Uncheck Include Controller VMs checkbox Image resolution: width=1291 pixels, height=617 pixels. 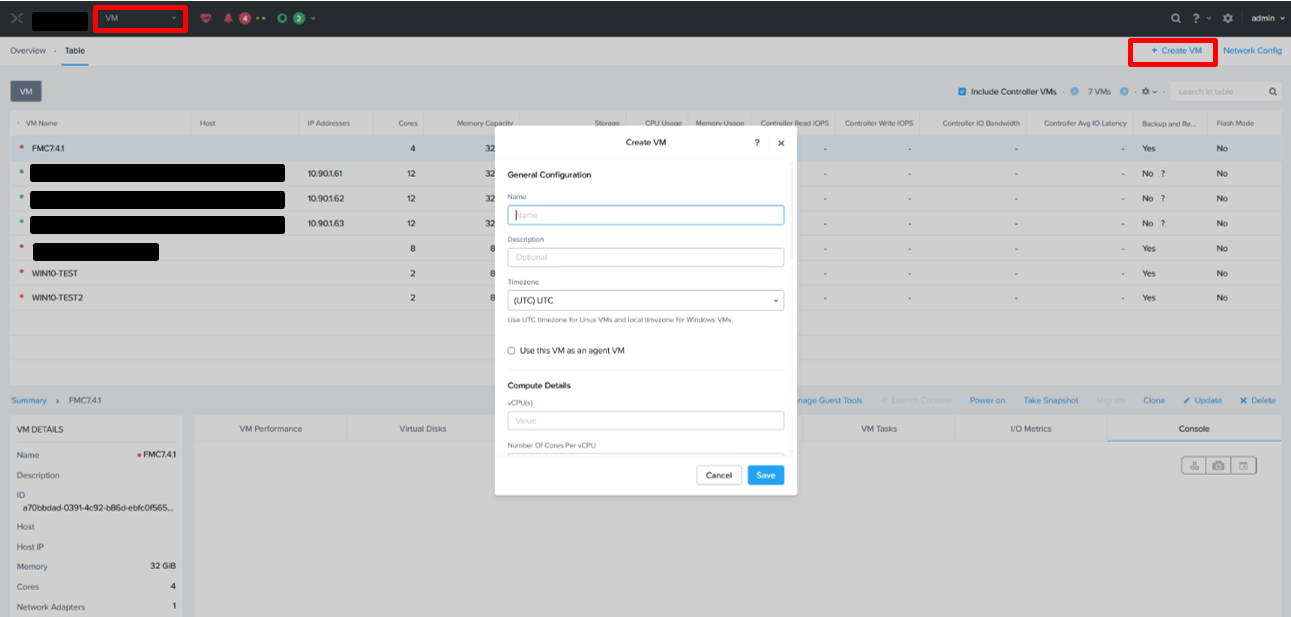click(962, 92)
